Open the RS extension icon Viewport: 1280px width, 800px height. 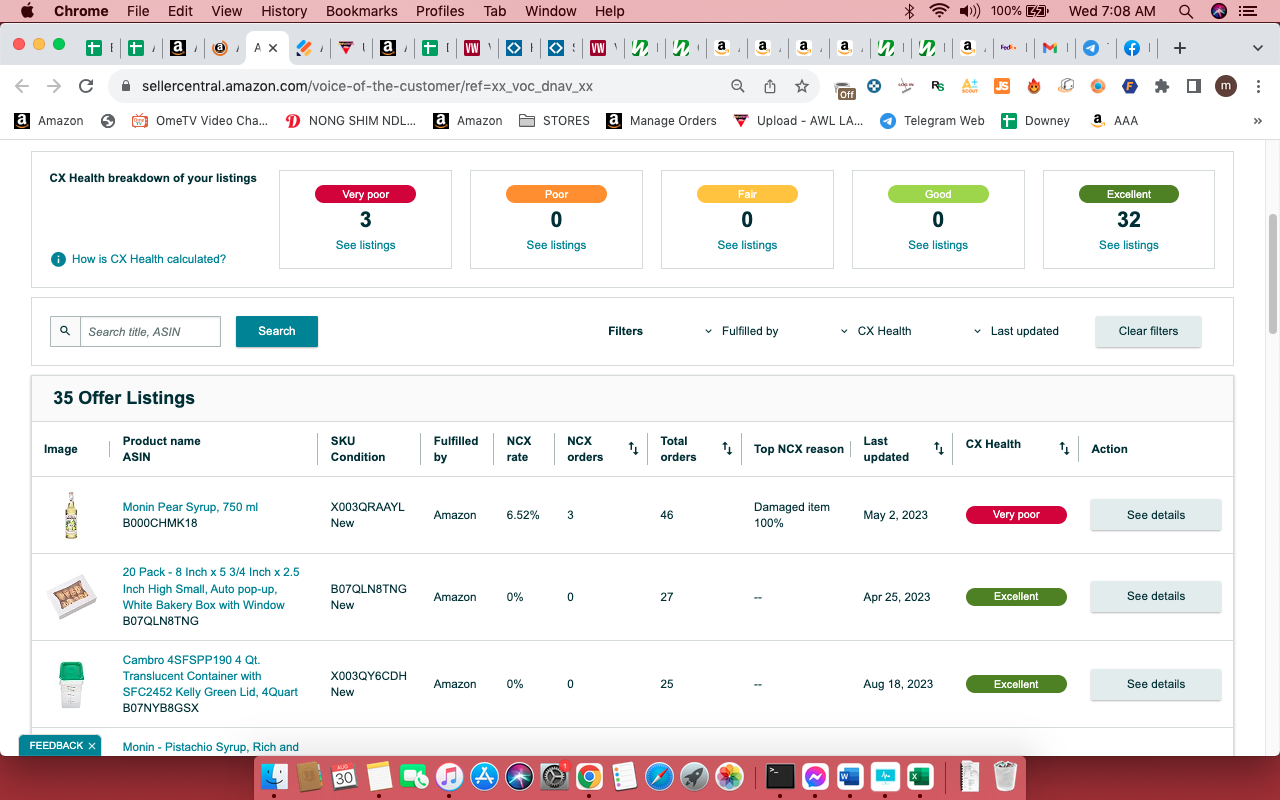click(938, 86)
